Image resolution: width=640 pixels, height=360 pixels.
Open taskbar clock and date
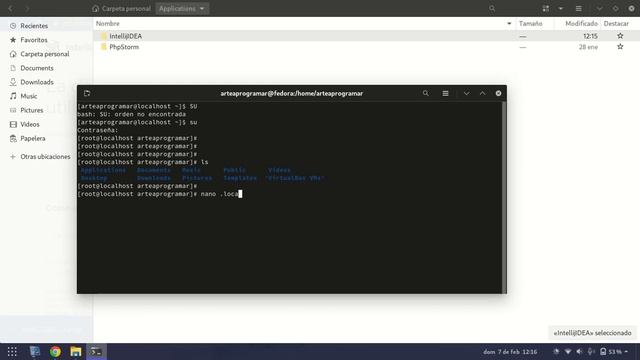[510, 351]
